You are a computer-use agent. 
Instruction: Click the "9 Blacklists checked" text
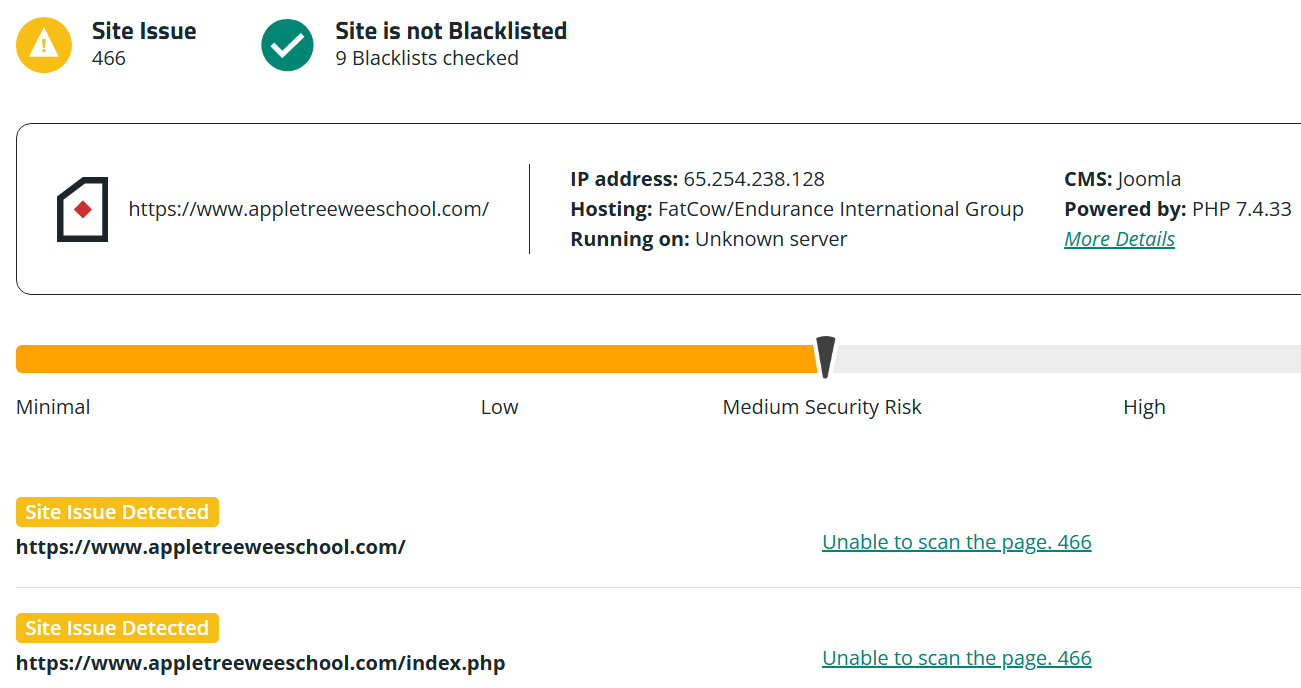(427, 58)
